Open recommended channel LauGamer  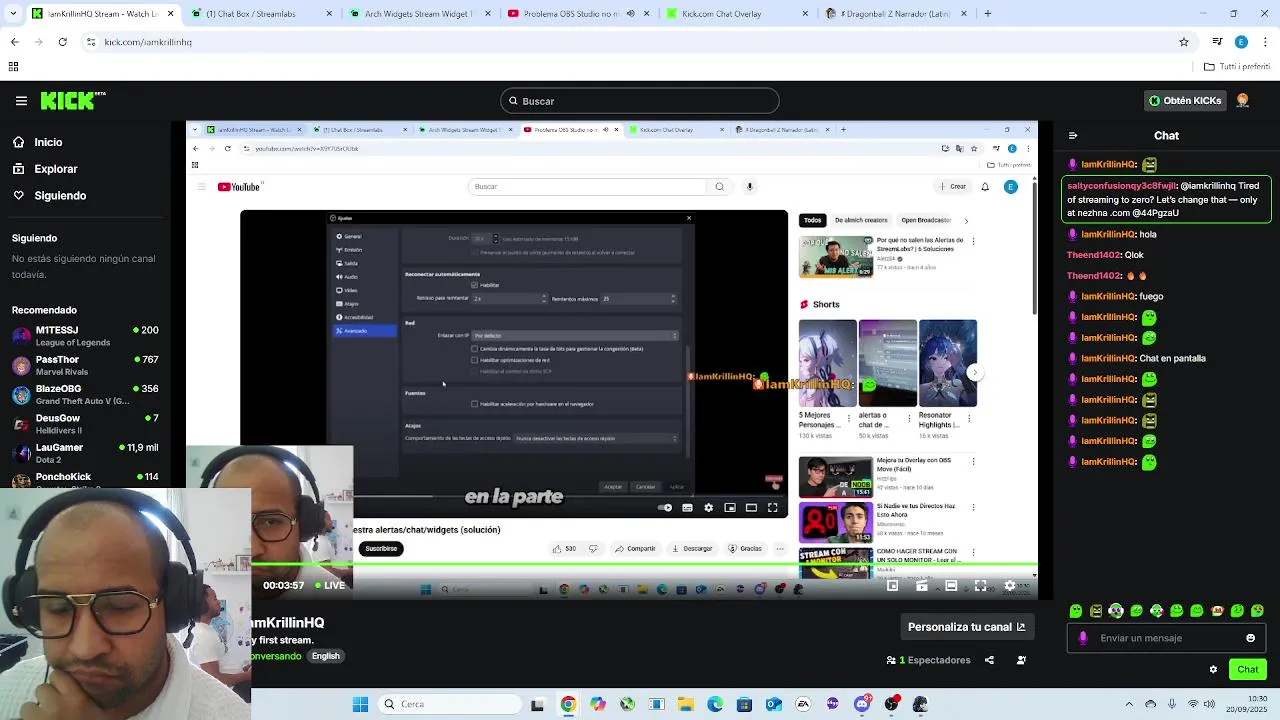85,453
